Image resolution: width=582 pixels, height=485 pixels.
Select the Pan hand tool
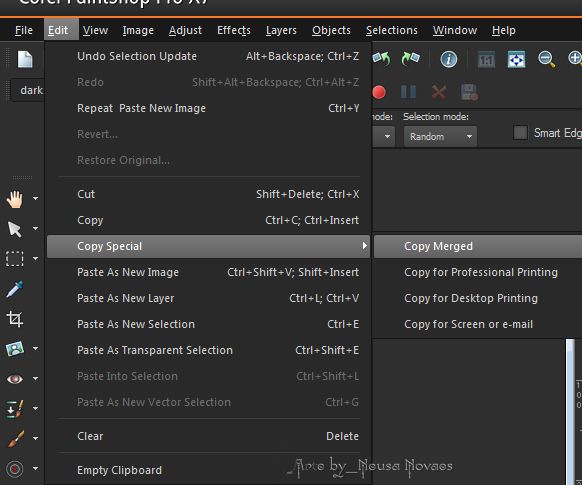pyautogui.click(x=14, y=199)
